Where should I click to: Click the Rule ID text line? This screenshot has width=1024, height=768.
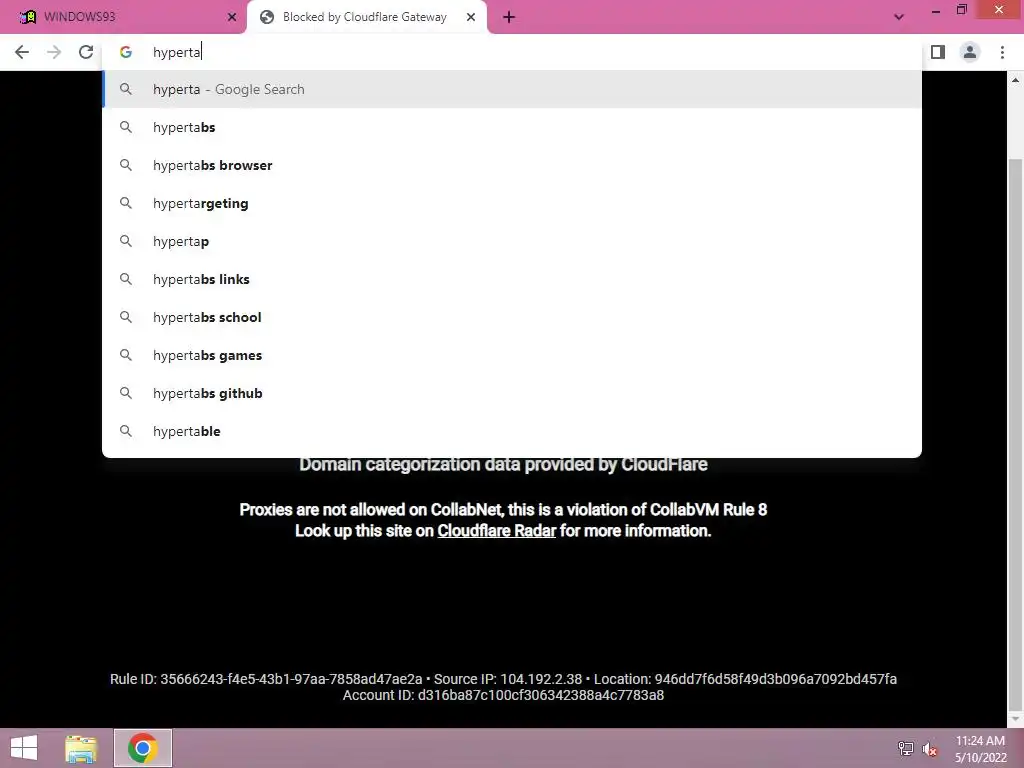click(x=503, y=679)
